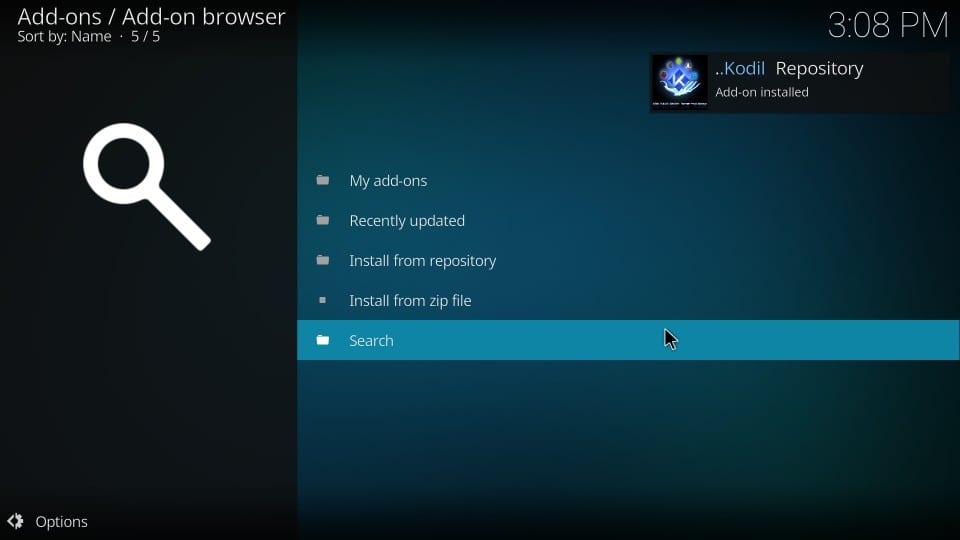Click the Kodil Repository notification title

pyautogui.click(x=789, y=69)
